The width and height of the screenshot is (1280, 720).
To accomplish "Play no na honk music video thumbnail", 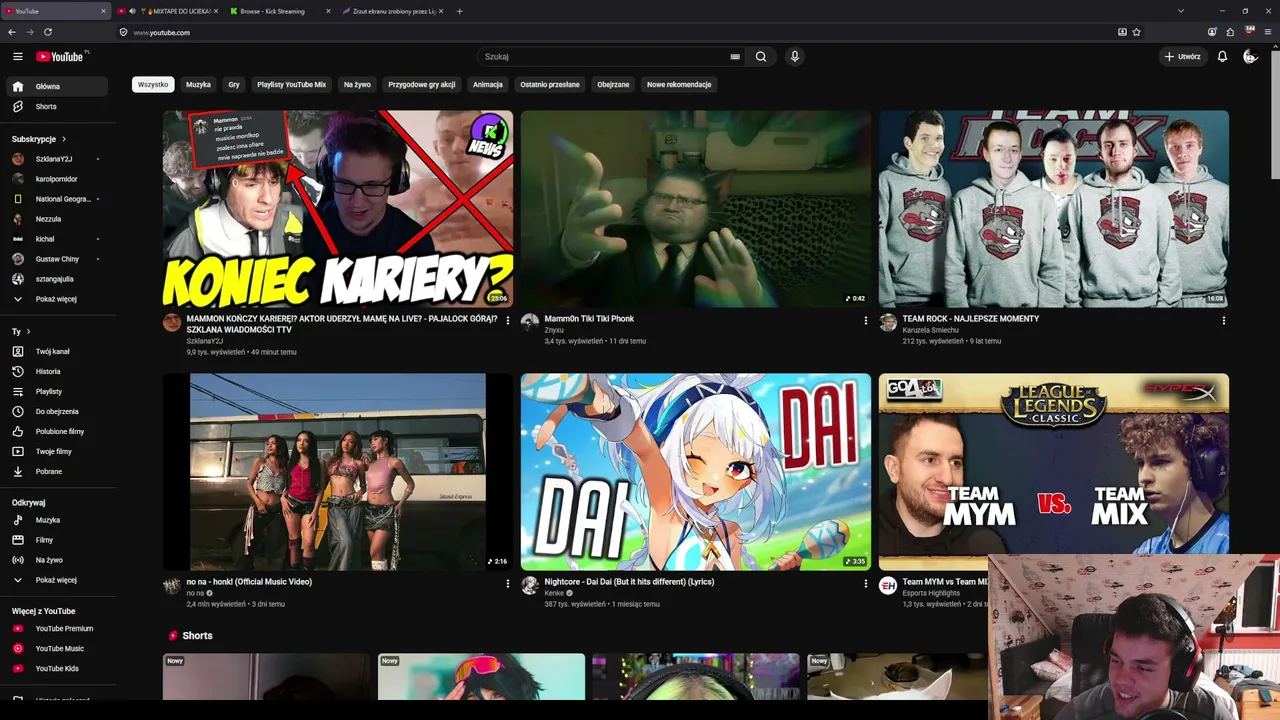I will tap(338, 472).
